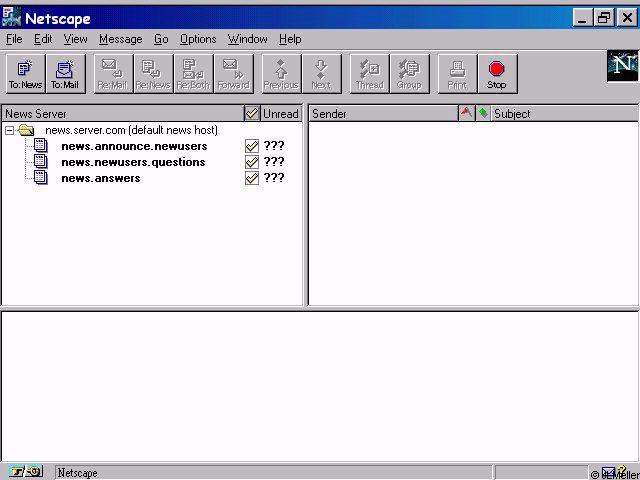Go to Previous message button

coord(281,74)
